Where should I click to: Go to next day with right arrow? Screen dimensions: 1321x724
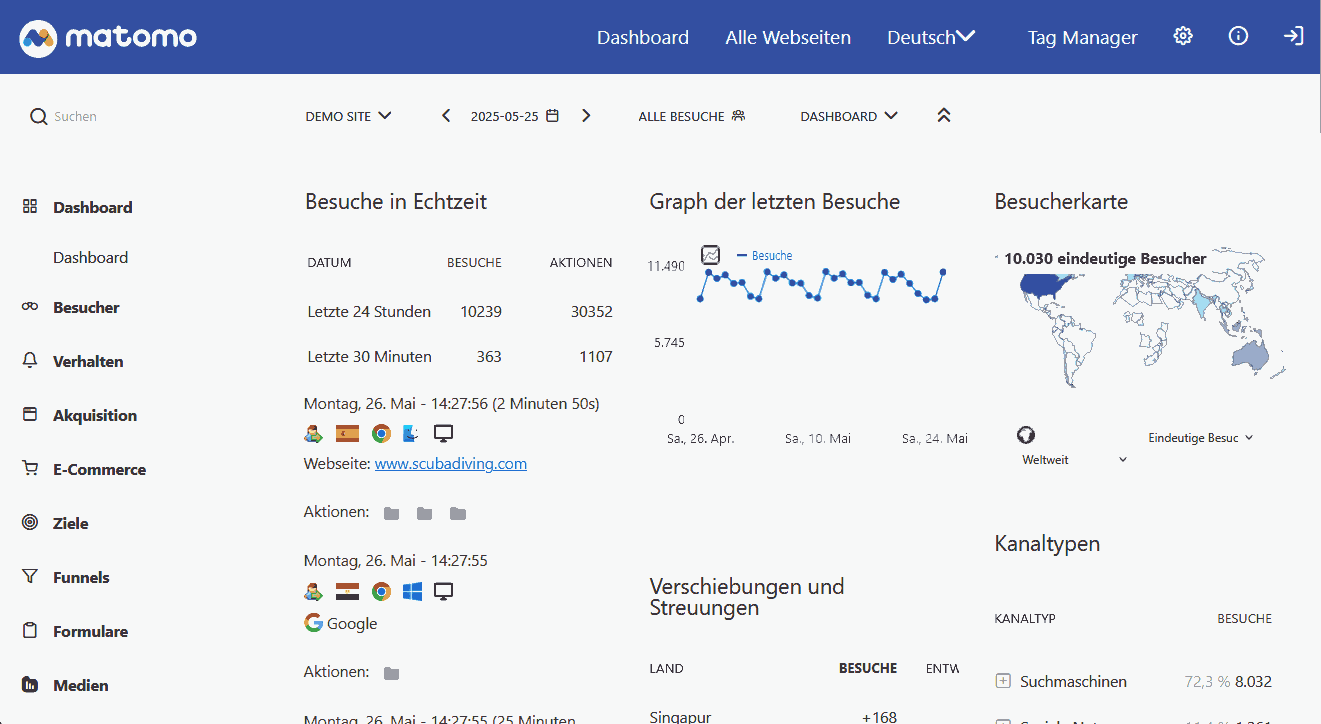586,116
